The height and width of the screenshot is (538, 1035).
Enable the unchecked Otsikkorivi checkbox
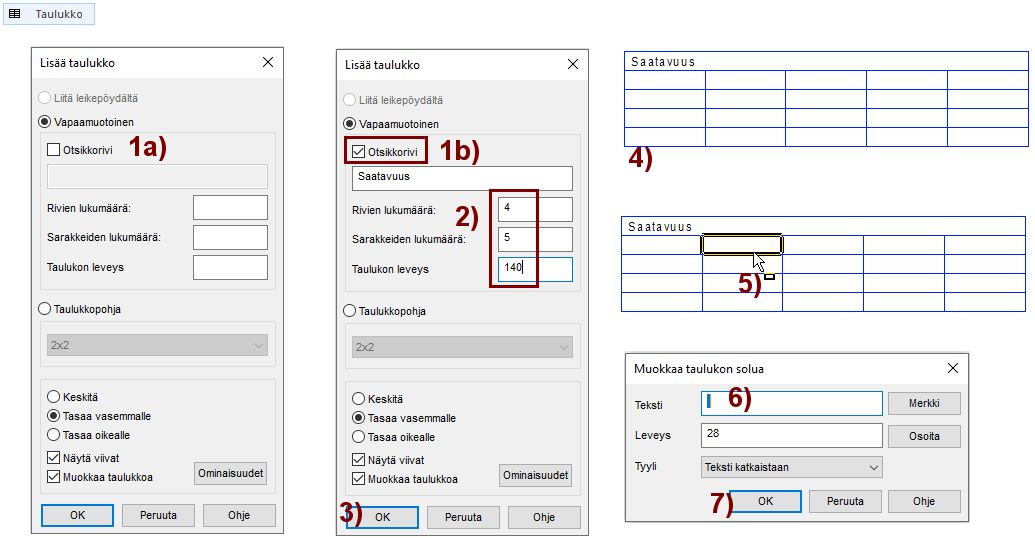(x=55, y=150)
